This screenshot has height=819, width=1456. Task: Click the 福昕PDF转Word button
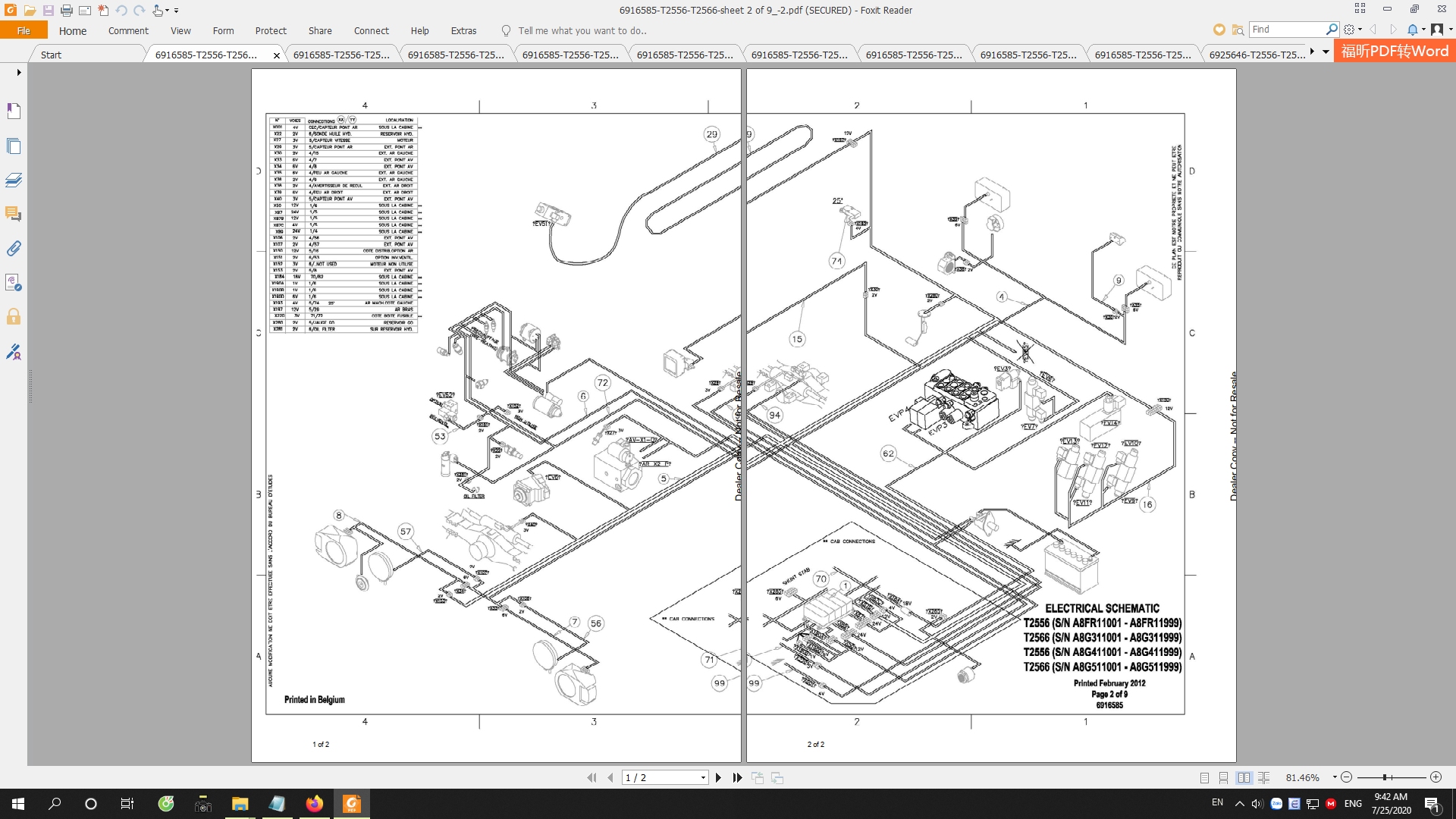[x=1394, y=53]
